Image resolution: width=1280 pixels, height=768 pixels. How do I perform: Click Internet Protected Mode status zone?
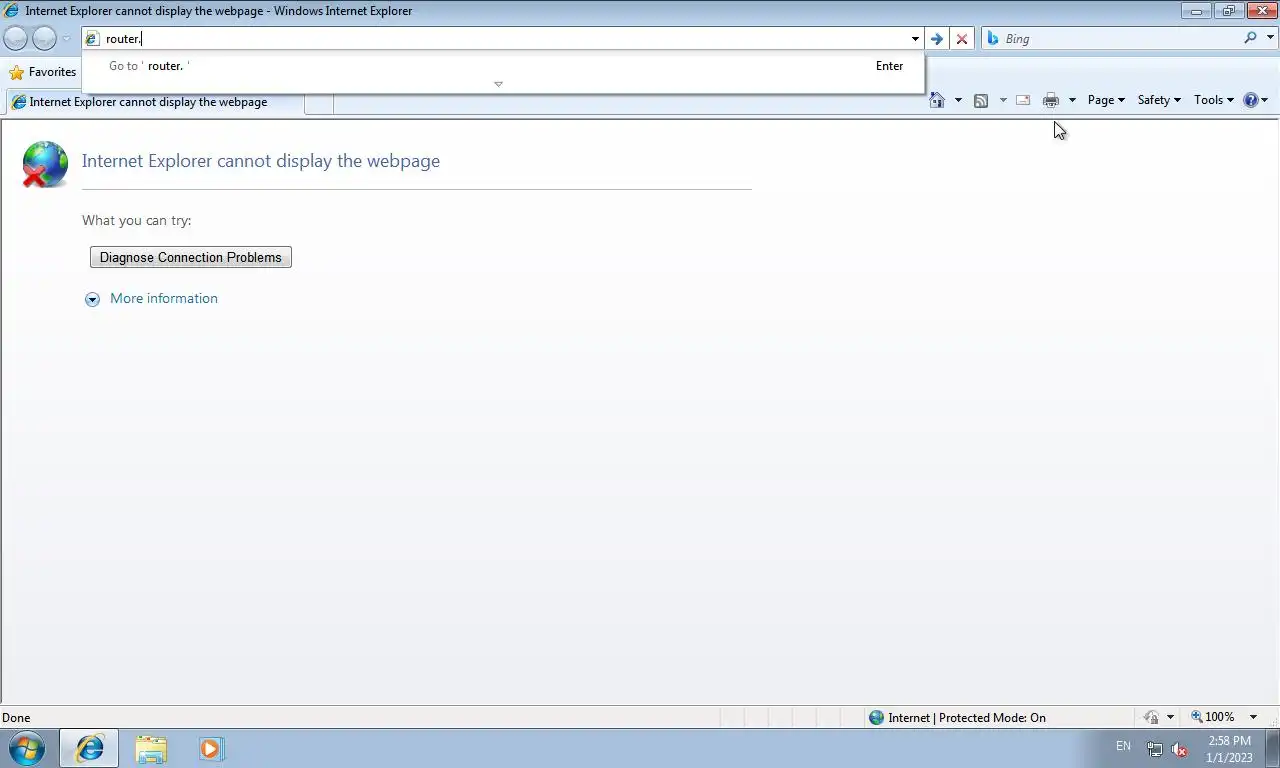coord(957,717)
